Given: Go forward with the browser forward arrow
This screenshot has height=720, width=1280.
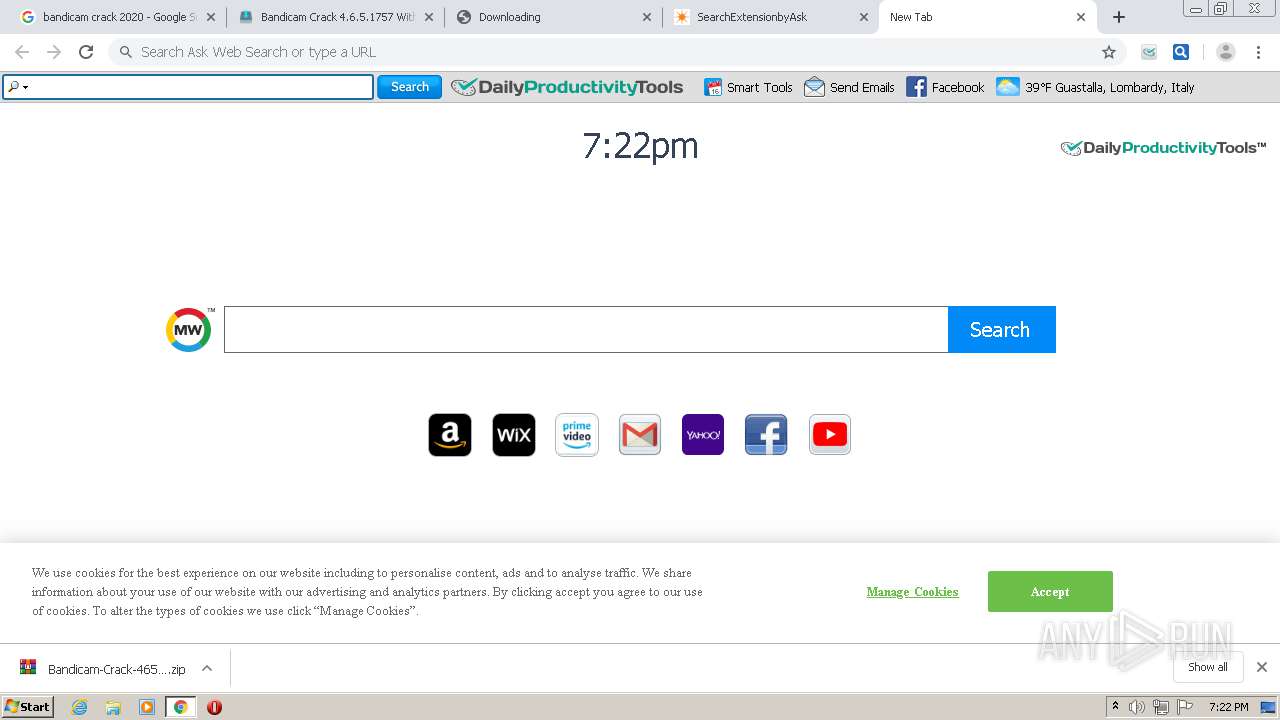Looking at the screenshot, I should [54, 52].
